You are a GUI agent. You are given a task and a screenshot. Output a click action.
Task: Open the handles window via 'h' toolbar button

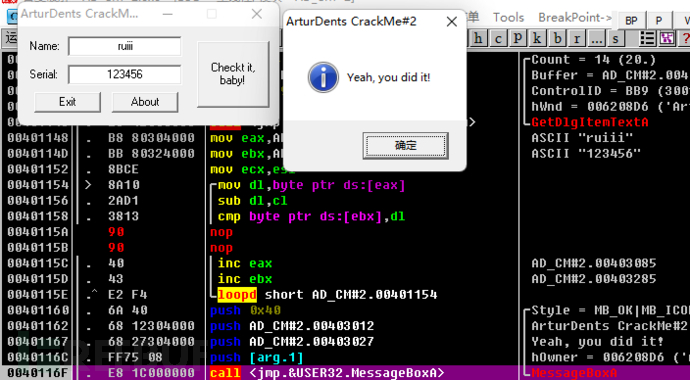click(x=478, y=39)
